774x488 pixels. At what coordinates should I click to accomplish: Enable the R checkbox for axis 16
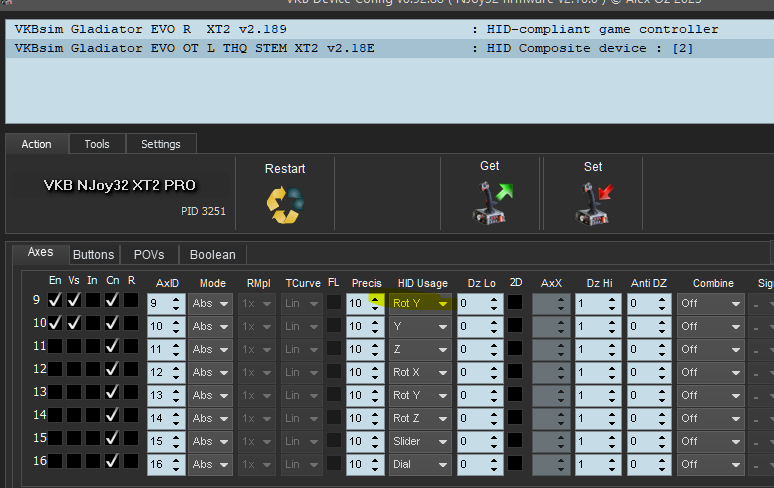point(131,461)
